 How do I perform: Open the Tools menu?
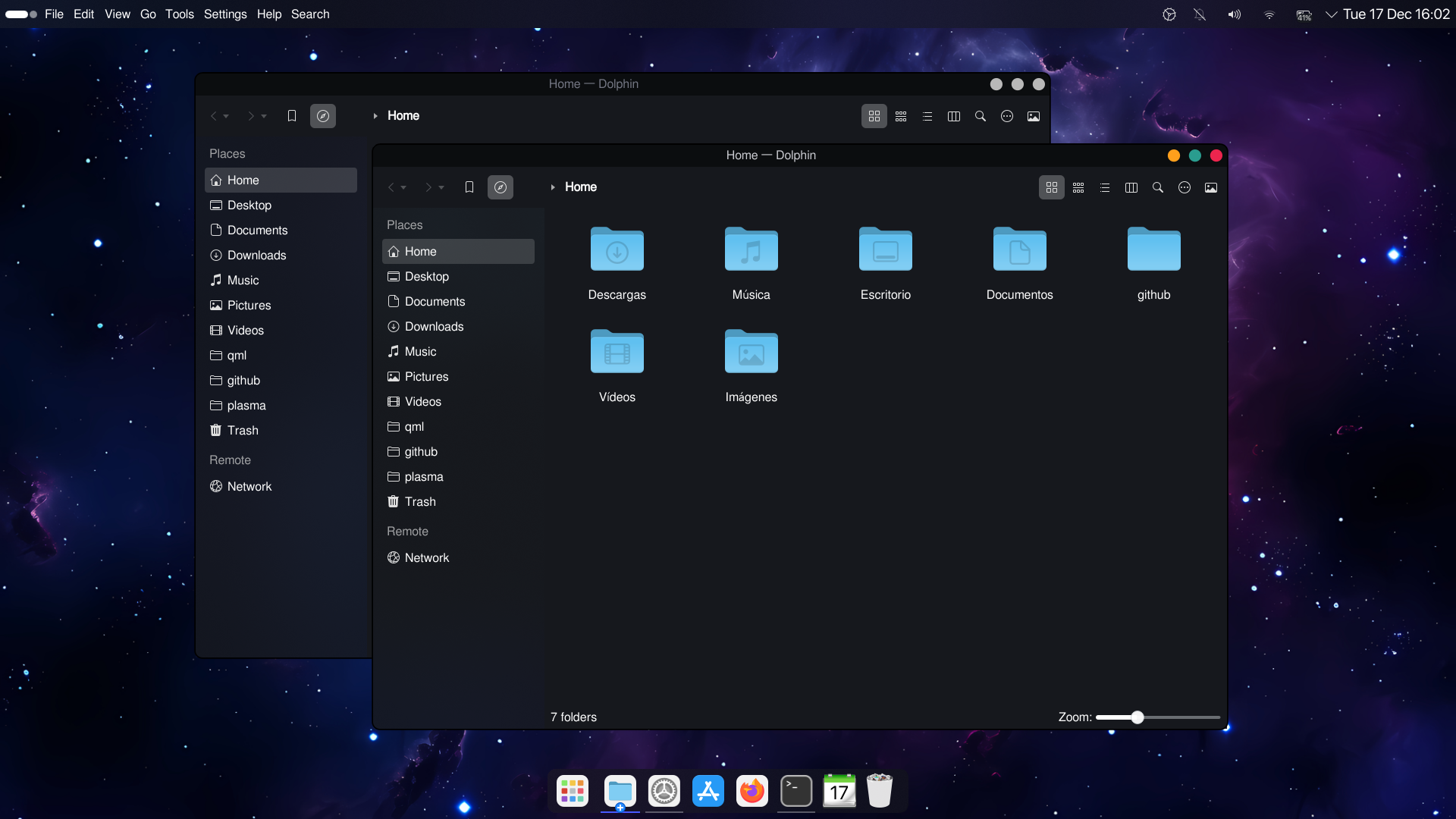coord(180,14)
